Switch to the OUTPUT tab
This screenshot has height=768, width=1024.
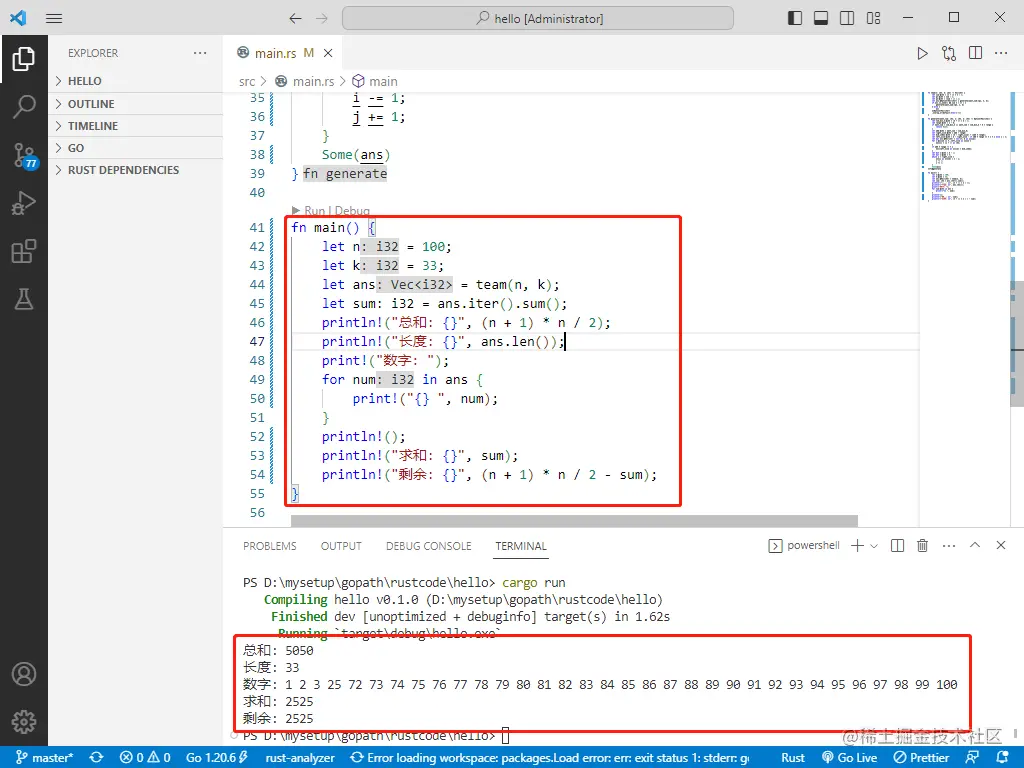tap(341, 546)
